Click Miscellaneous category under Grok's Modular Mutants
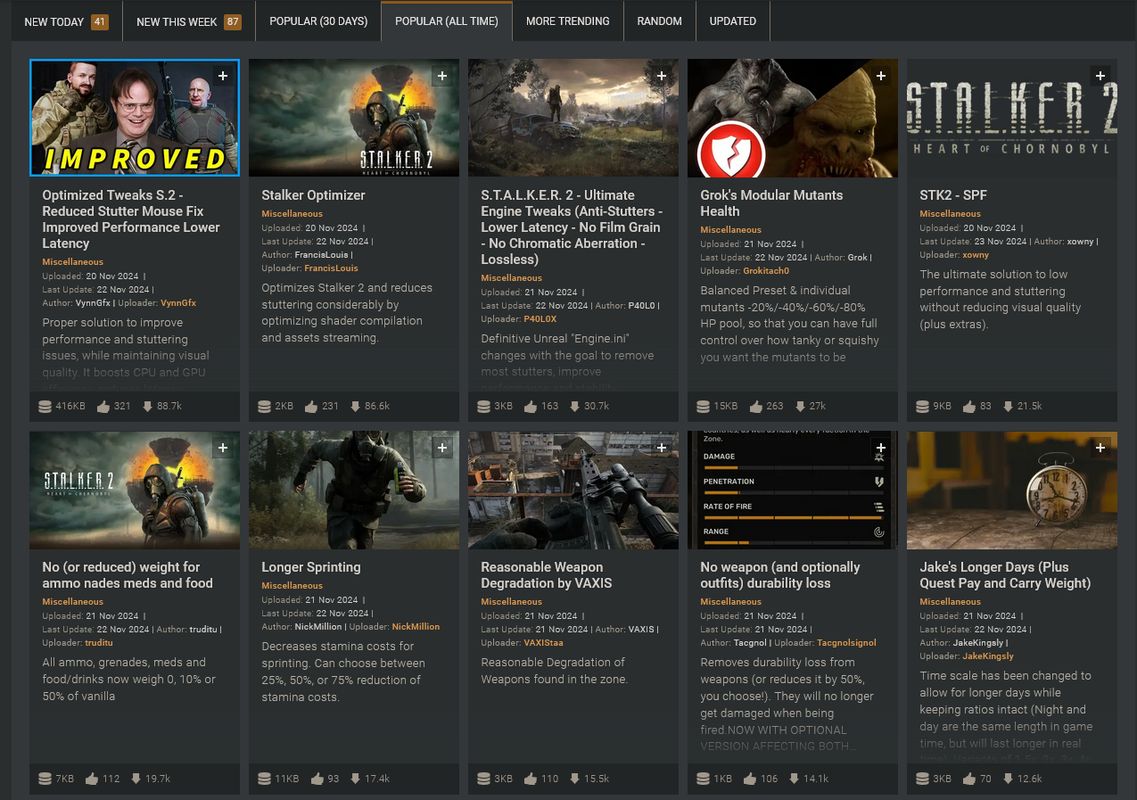 [730, 230]
